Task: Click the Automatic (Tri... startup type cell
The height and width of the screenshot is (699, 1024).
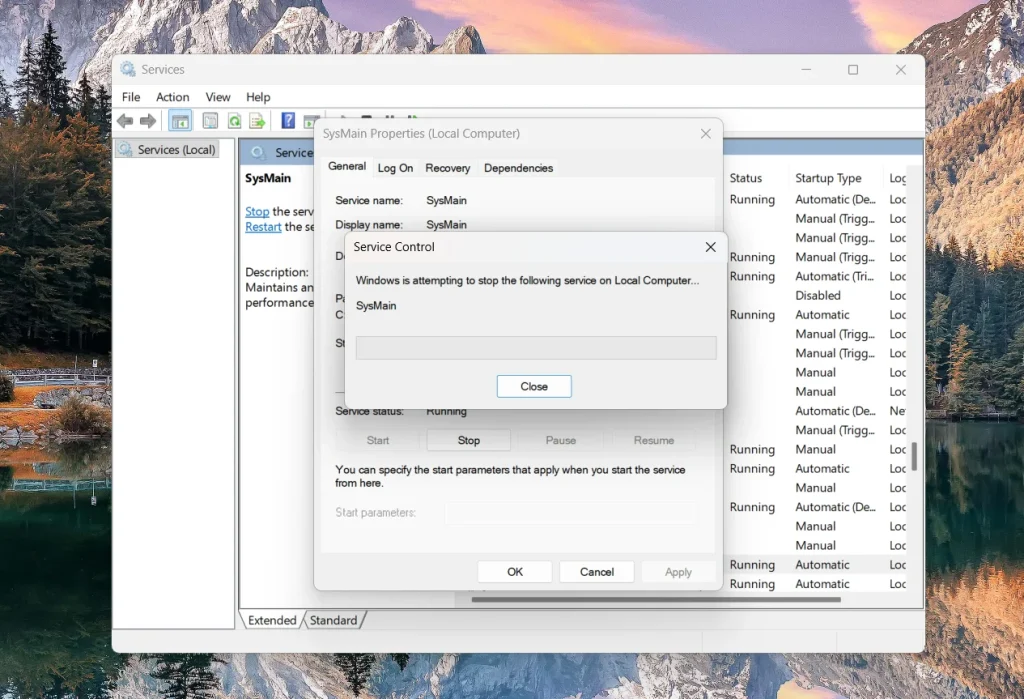Action: point(834,276)
